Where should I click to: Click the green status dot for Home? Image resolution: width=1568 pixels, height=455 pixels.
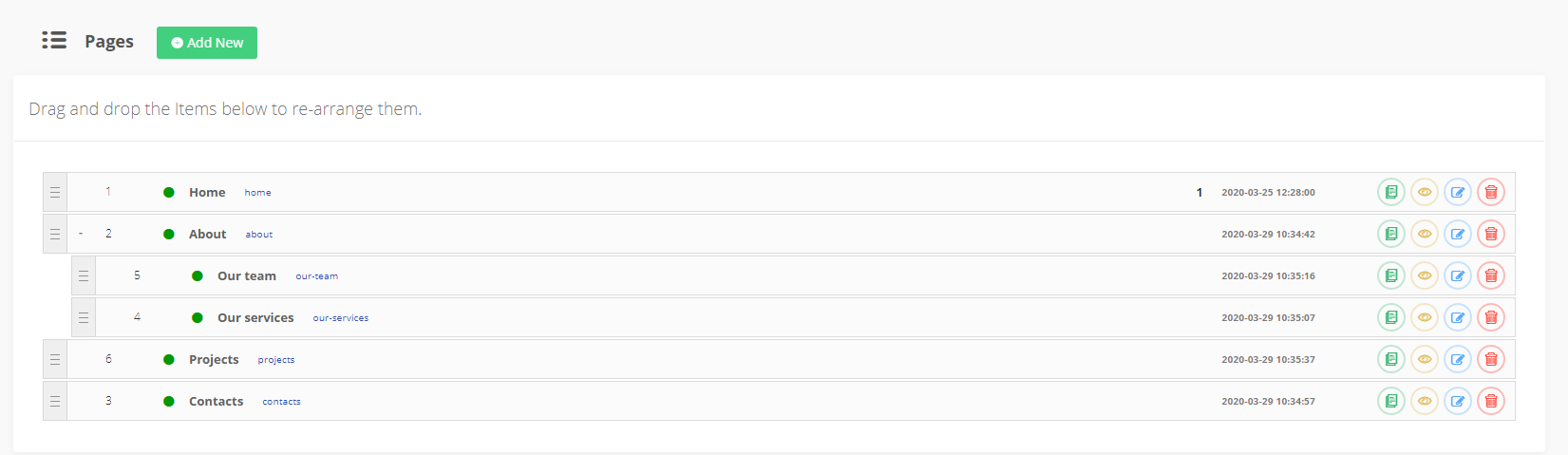point(169,193)
